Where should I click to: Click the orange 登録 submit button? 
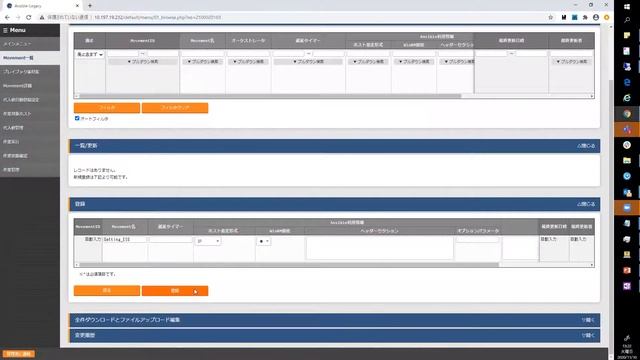click(x=175, y=291)
